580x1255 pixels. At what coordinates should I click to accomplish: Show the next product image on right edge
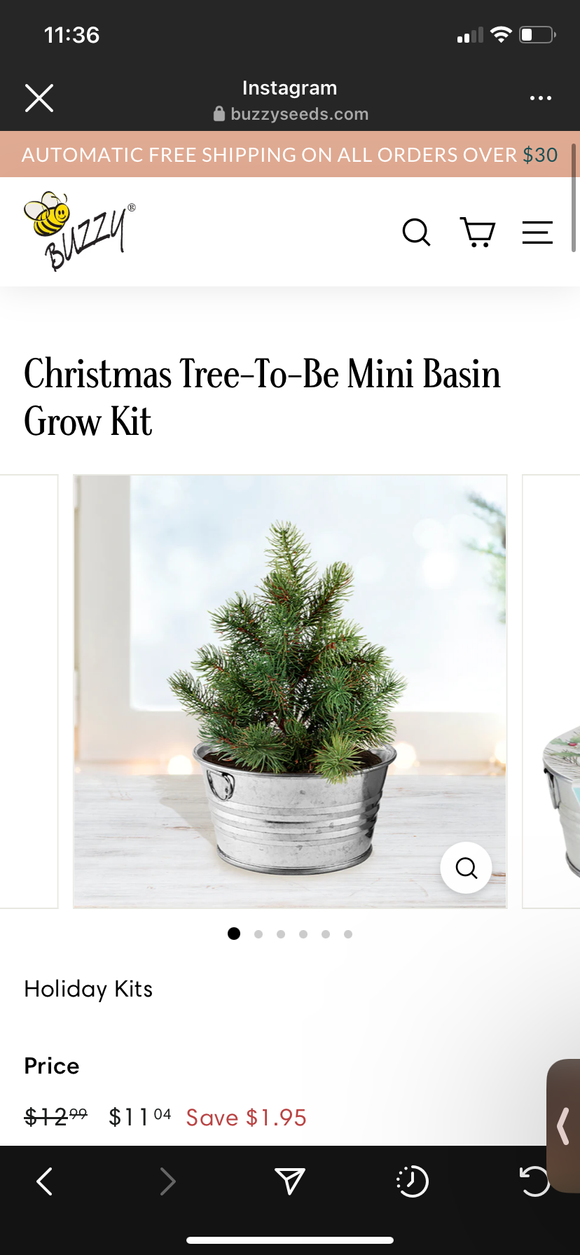pos(551,691)
